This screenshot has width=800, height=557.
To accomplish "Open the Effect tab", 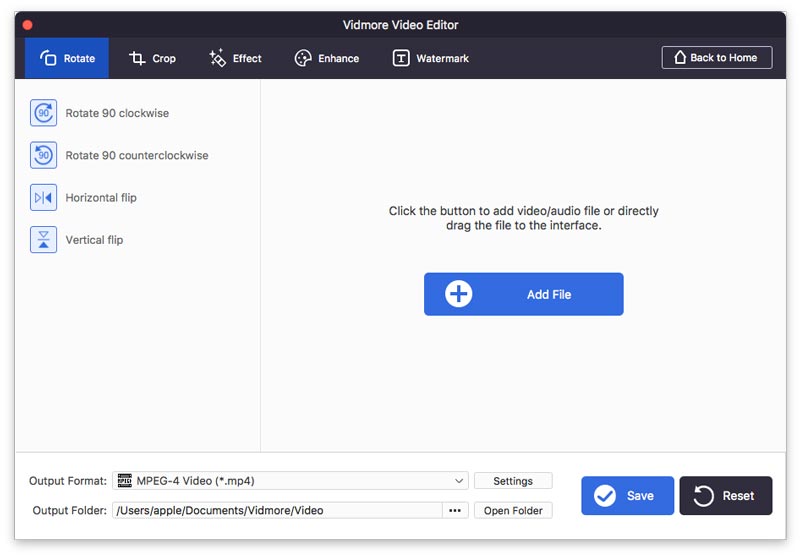I will [x=235, y=58].
